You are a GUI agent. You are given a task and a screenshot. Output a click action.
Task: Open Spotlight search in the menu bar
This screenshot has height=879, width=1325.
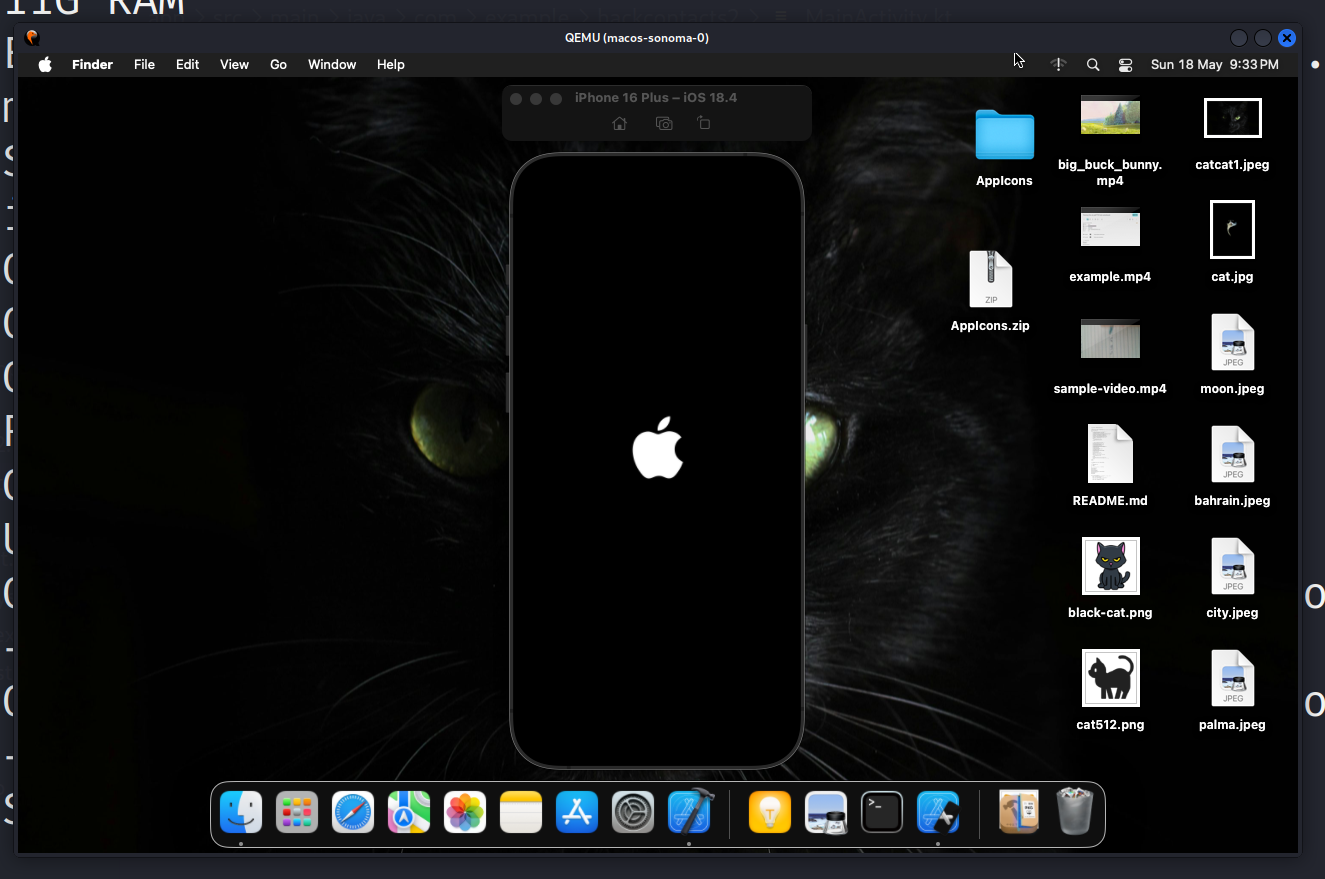[1093, 64]
